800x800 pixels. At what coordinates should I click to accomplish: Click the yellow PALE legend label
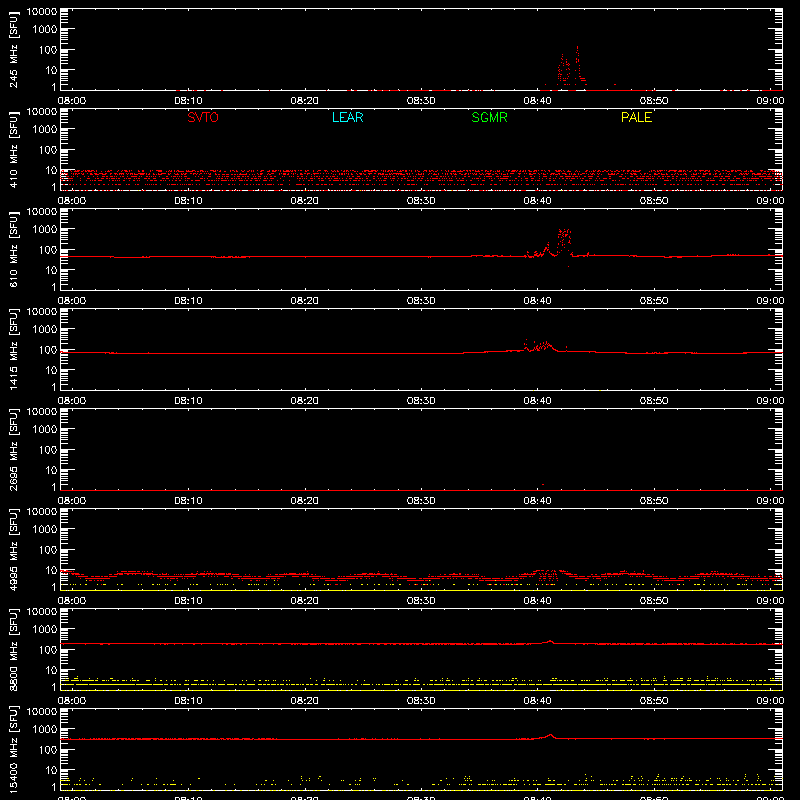[636, 117]
